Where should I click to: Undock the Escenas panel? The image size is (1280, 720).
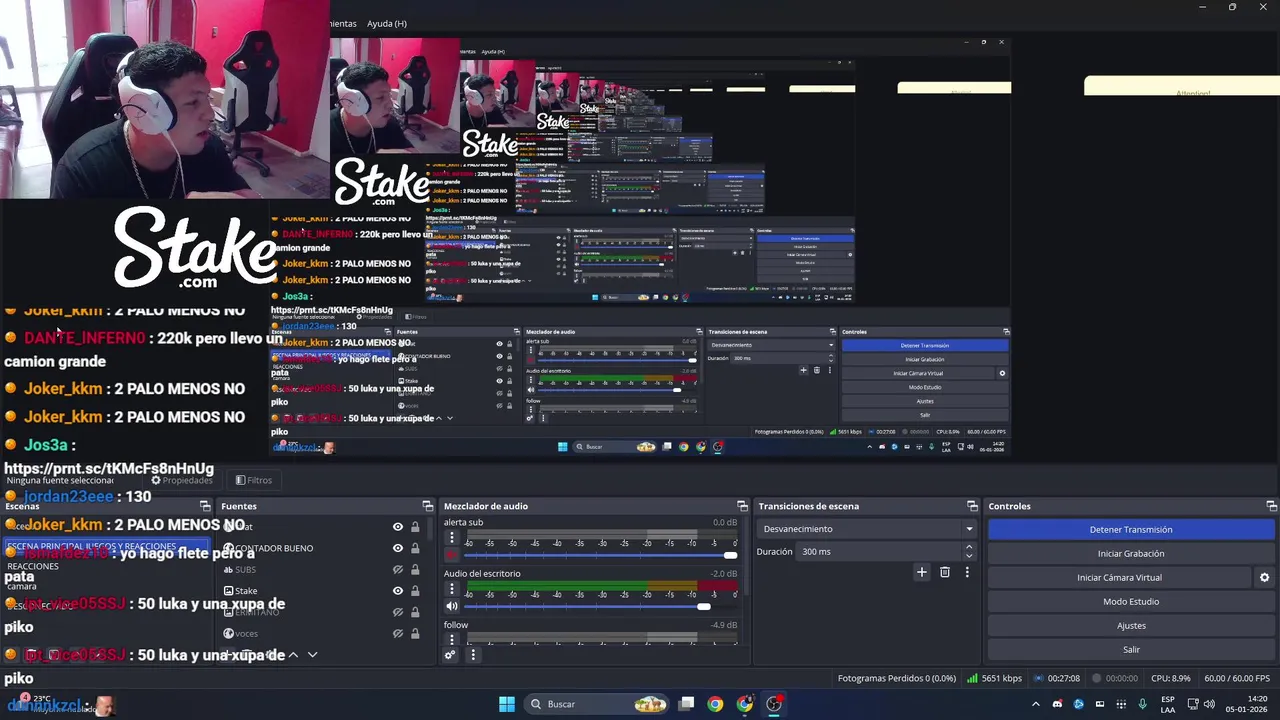point(205,506)
